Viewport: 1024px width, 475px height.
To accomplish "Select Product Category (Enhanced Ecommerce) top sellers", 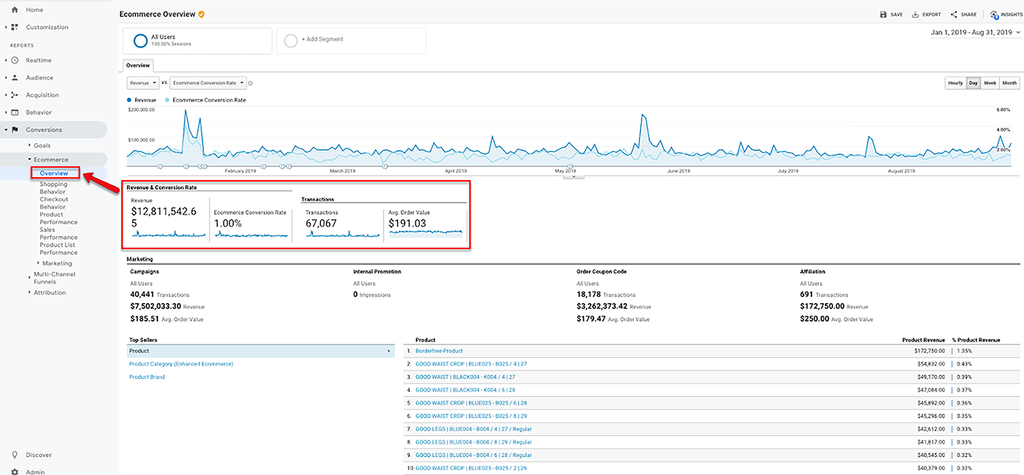I will click(x=181, y=364).
